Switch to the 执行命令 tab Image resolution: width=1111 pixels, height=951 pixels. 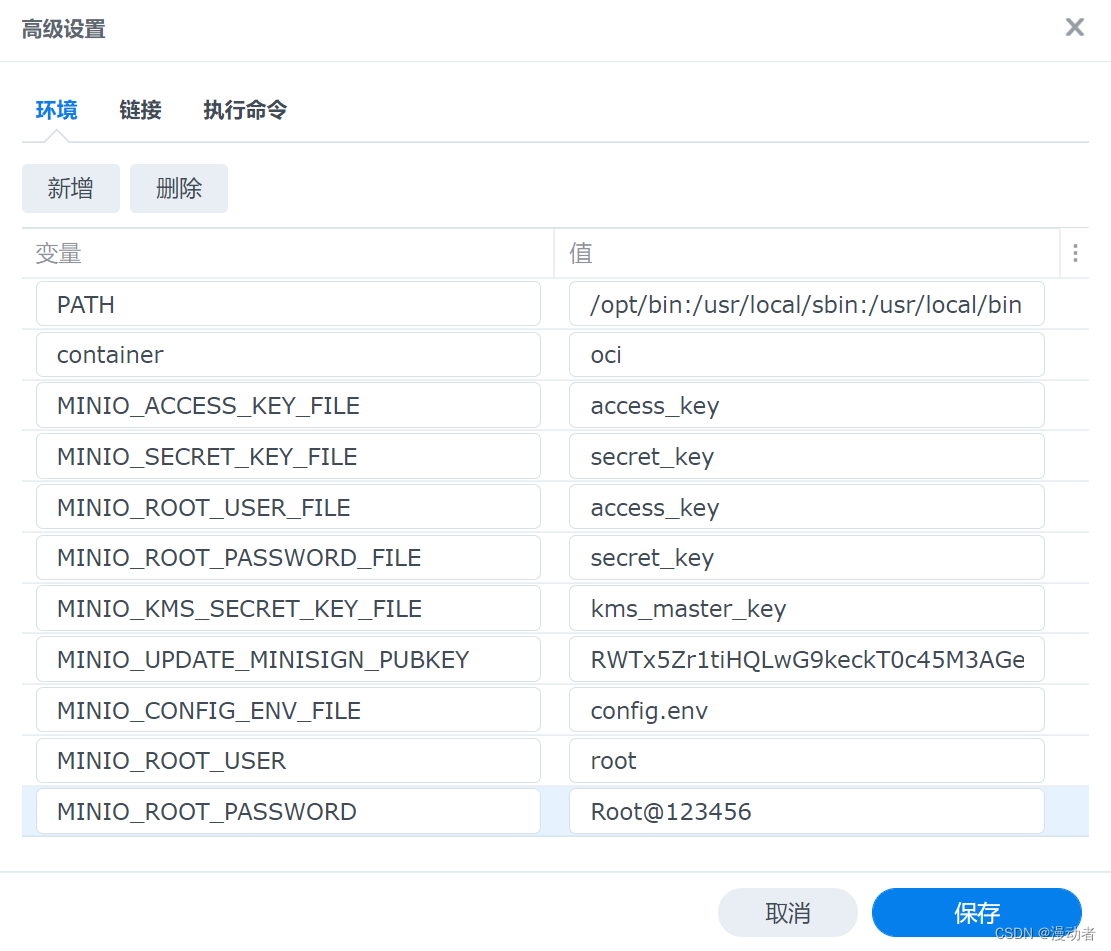point(244,110)
